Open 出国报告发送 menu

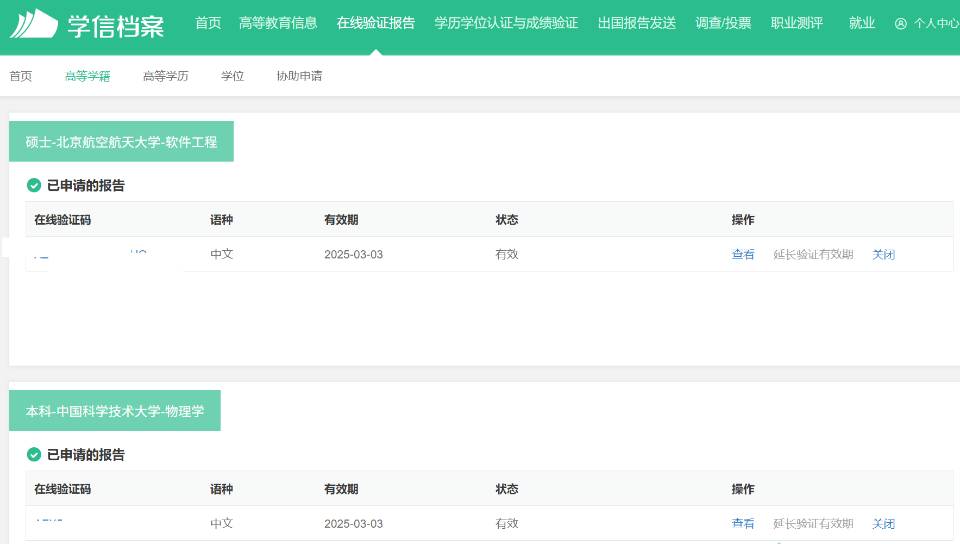tap(637, 23)
